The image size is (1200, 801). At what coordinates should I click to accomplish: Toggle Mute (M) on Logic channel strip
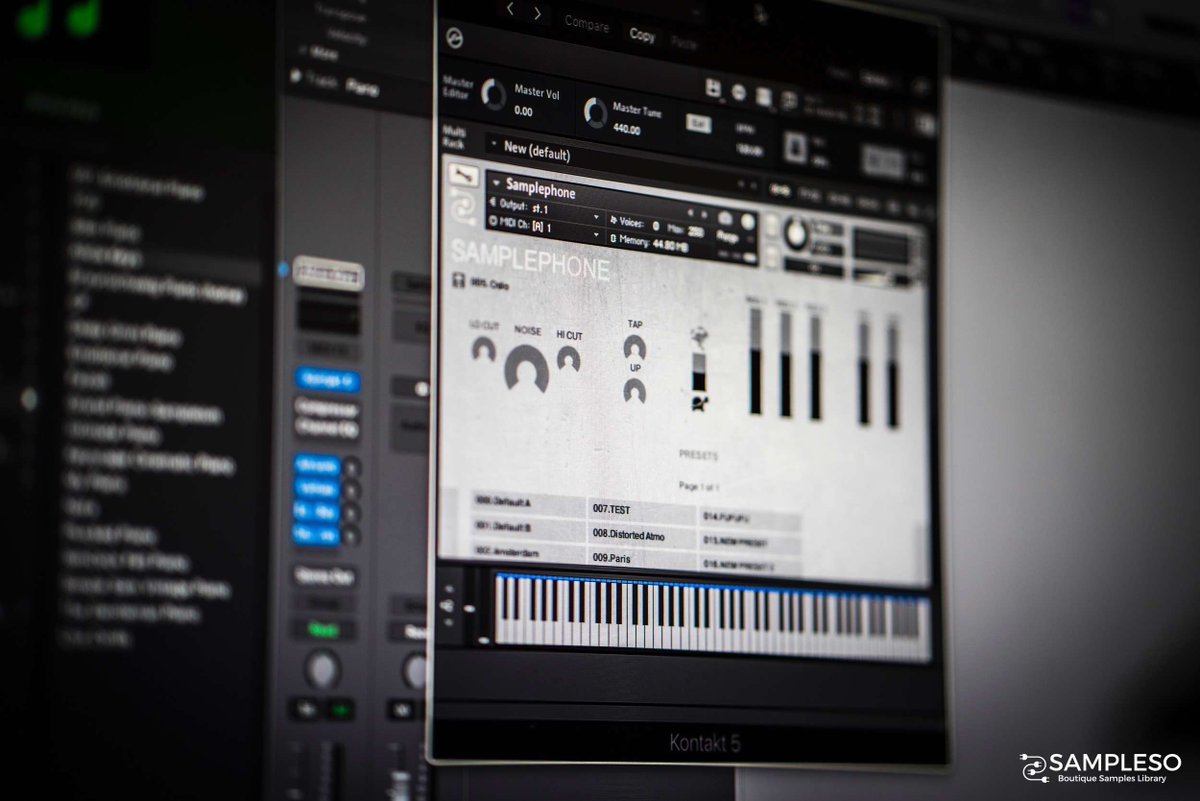(x=304, y=709)
